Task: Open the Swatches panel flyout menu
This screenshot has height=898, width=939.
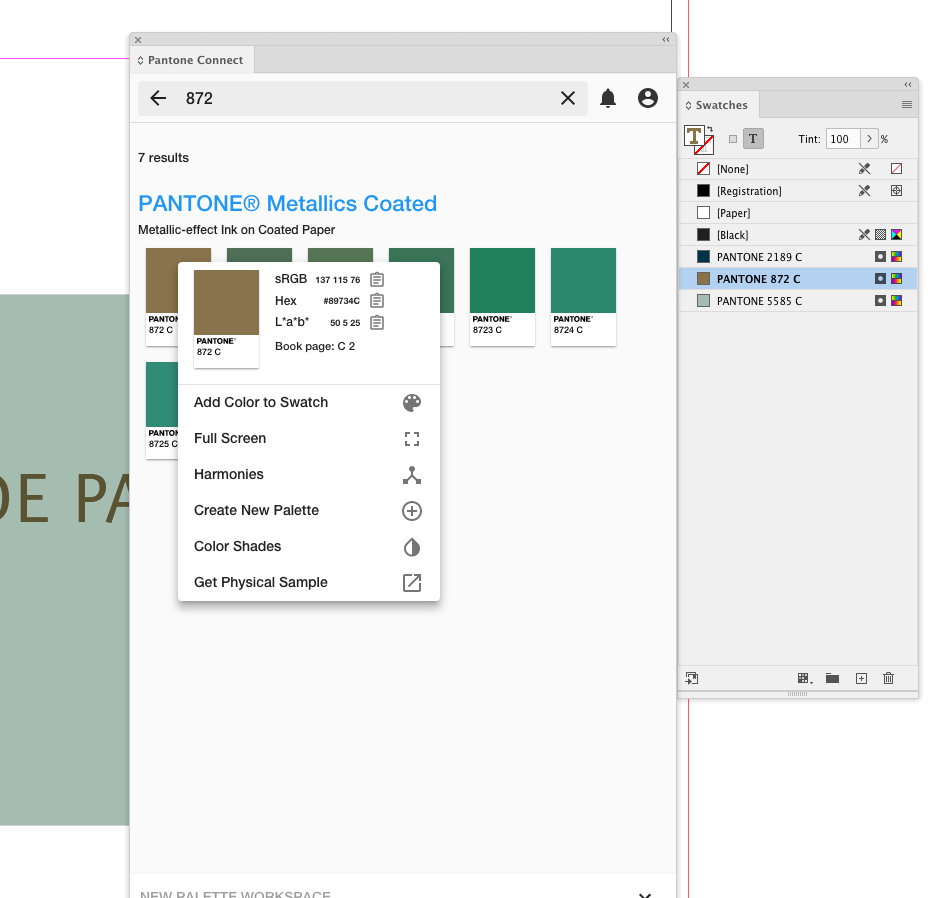Action: click(x=907, y=105)
